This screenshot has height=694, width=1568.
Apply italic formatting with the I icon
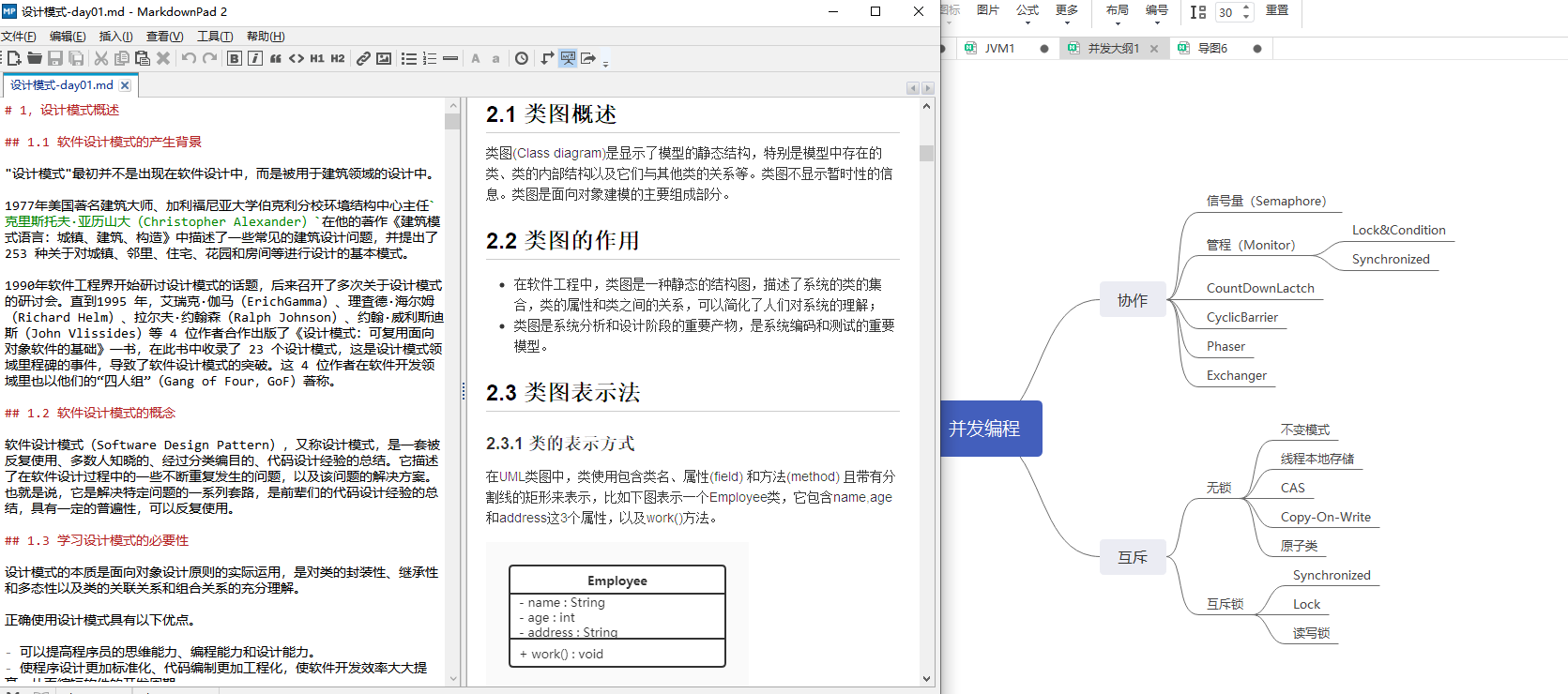point(255,58)
